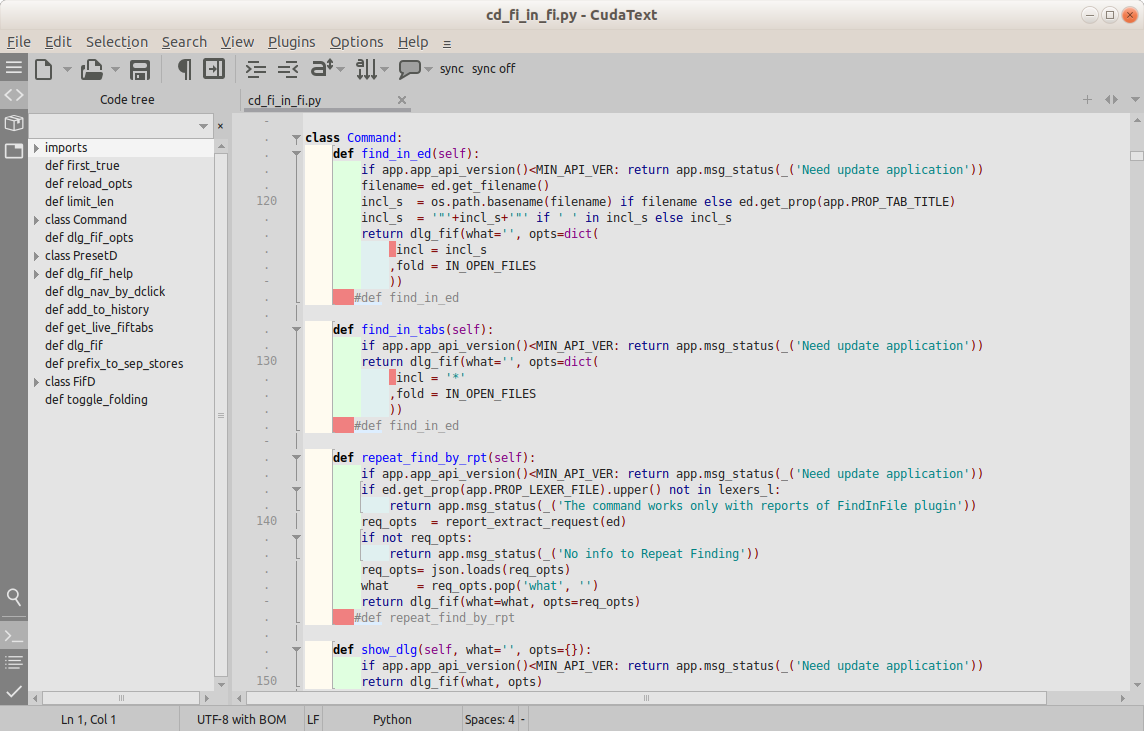
Task: Click the sync off toolbar button
Action: point(494,69)
